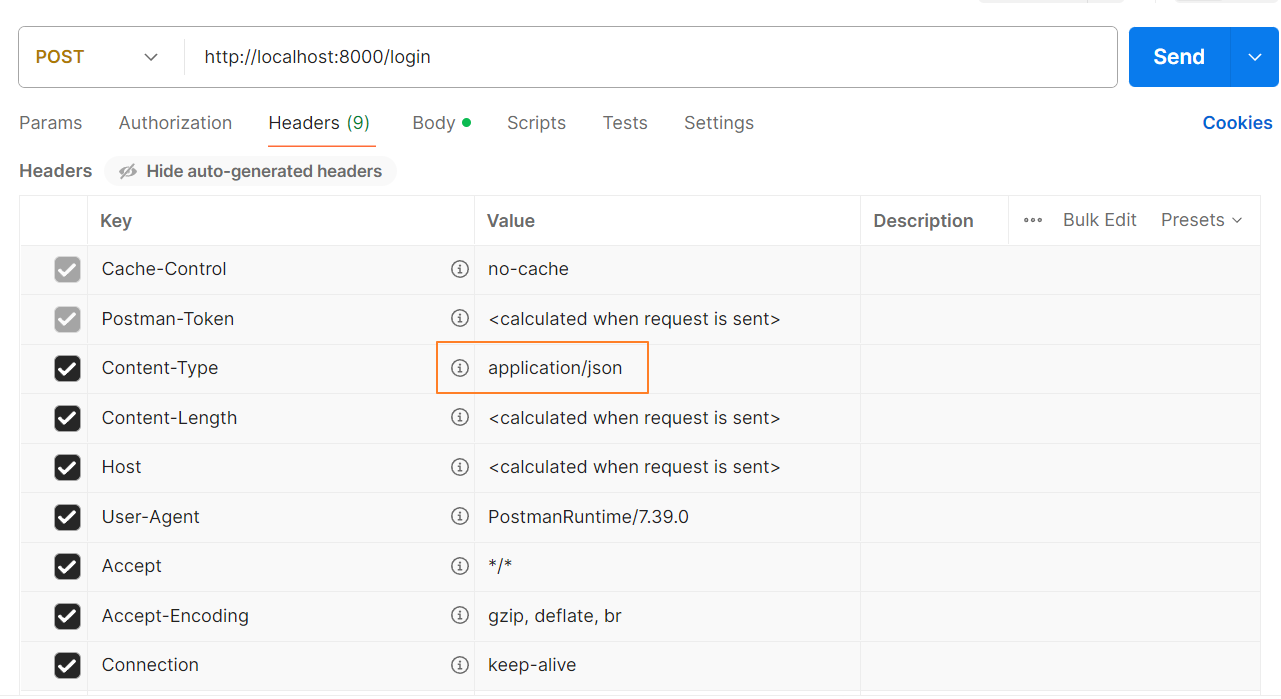Viewport: 1281px width, 699px height.
Task: Switch to the Body tab
Action: click(x=434, y=123)
